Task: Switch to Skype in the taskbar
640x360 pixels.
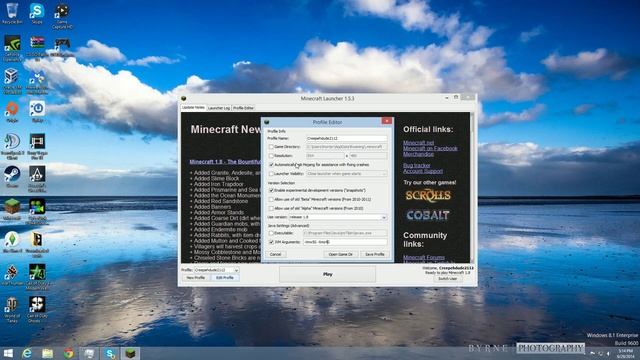Action: pos(110,353)
